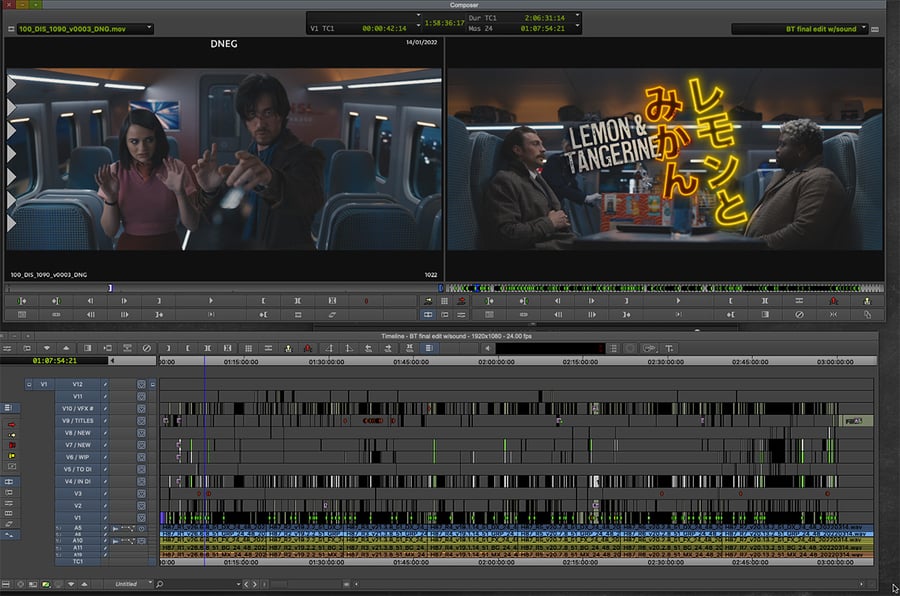Click Remove Effect icon in timeline toolbar
Screen dimensions: 900x596
point(147,349)
